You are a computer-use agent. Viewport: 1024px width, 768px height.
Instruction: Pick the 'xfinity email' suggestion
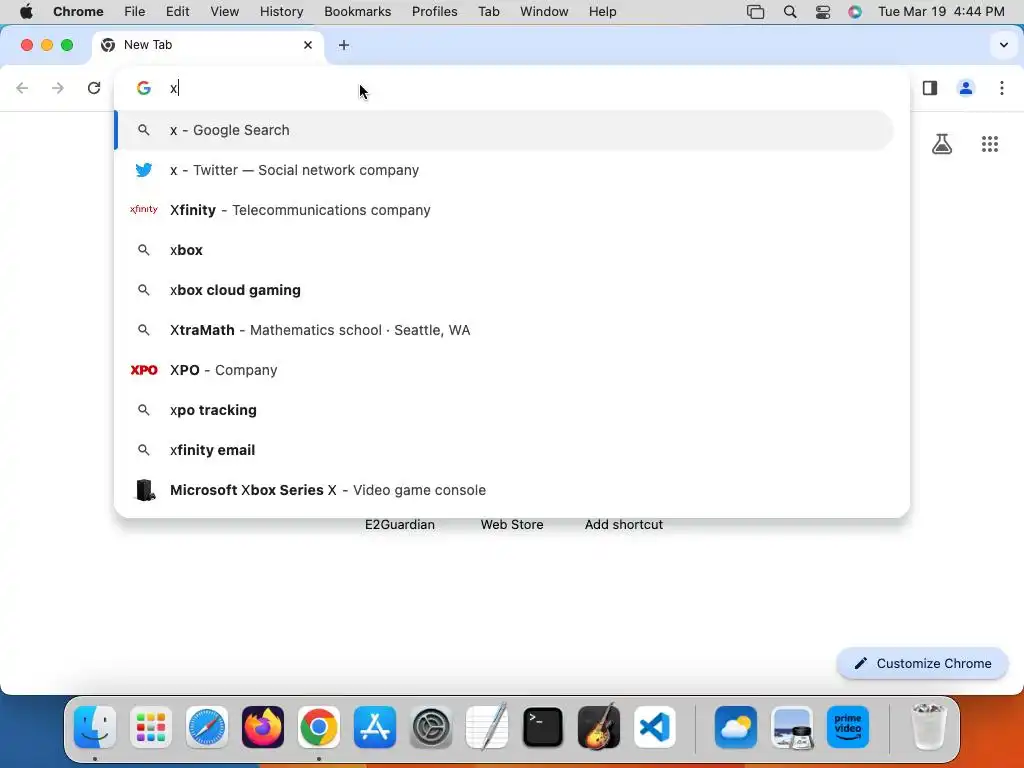tap(505, 450)
